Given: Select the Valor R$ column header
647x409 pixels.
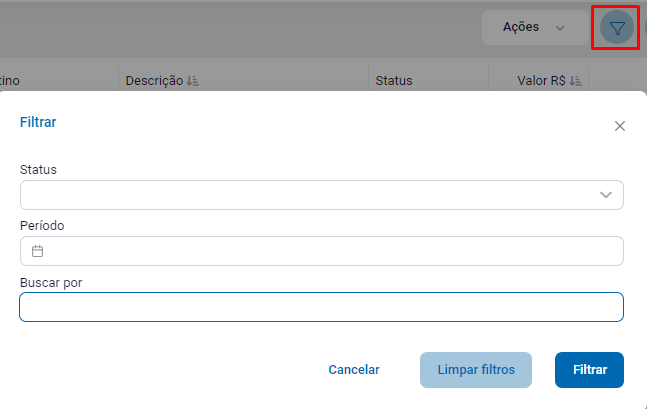Looking at the screenshot, I should click(541, 81).
